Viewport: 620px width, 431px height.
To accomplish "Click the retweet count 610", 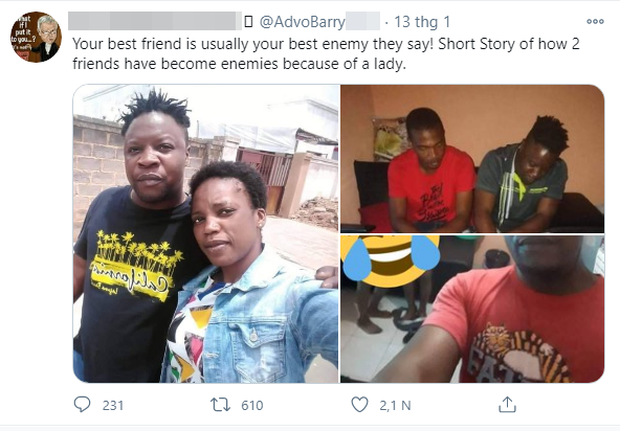I will pos(251,405).
